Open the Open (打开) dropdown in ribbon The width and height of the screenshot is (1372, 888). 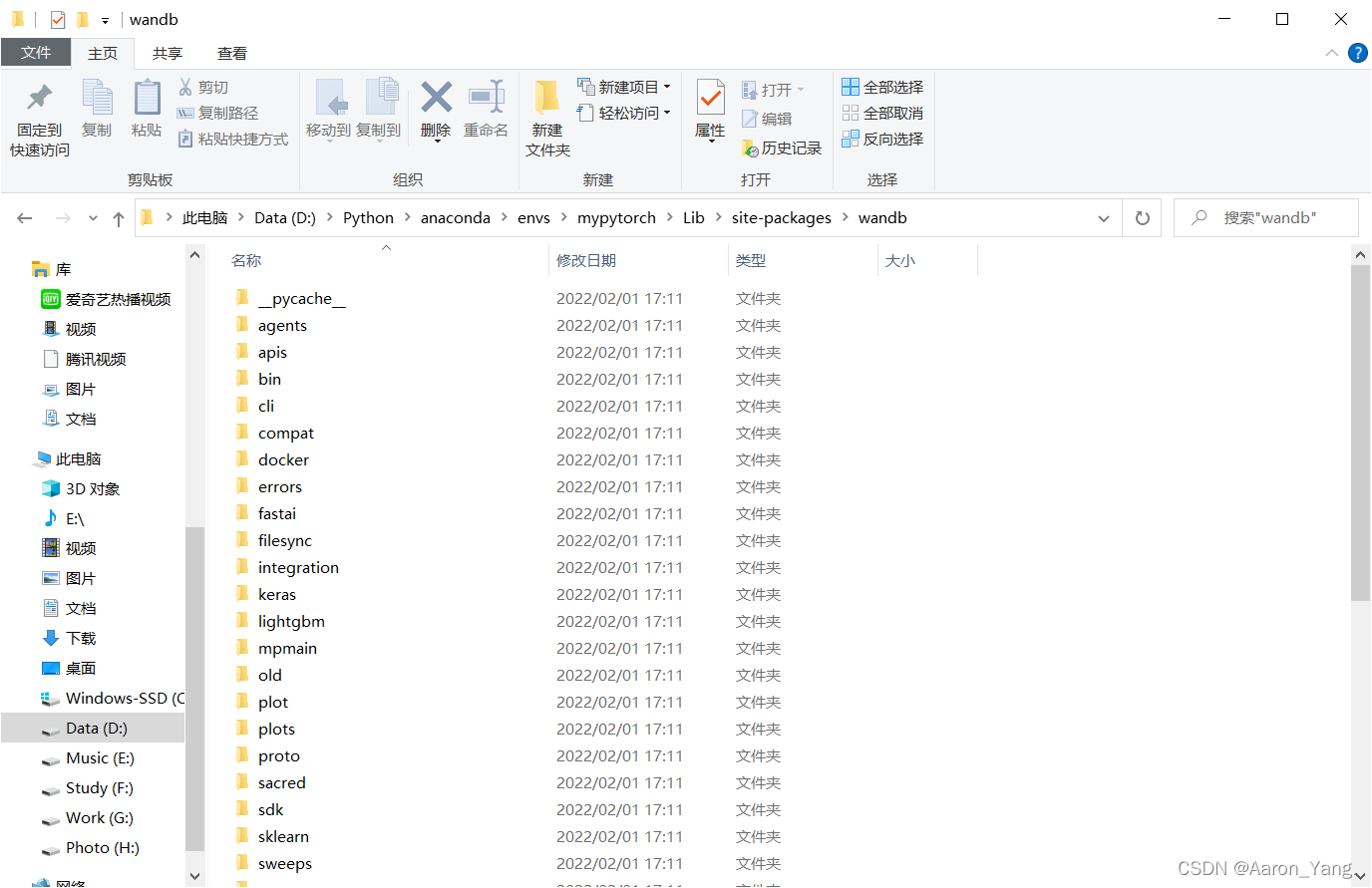(773, 91)
